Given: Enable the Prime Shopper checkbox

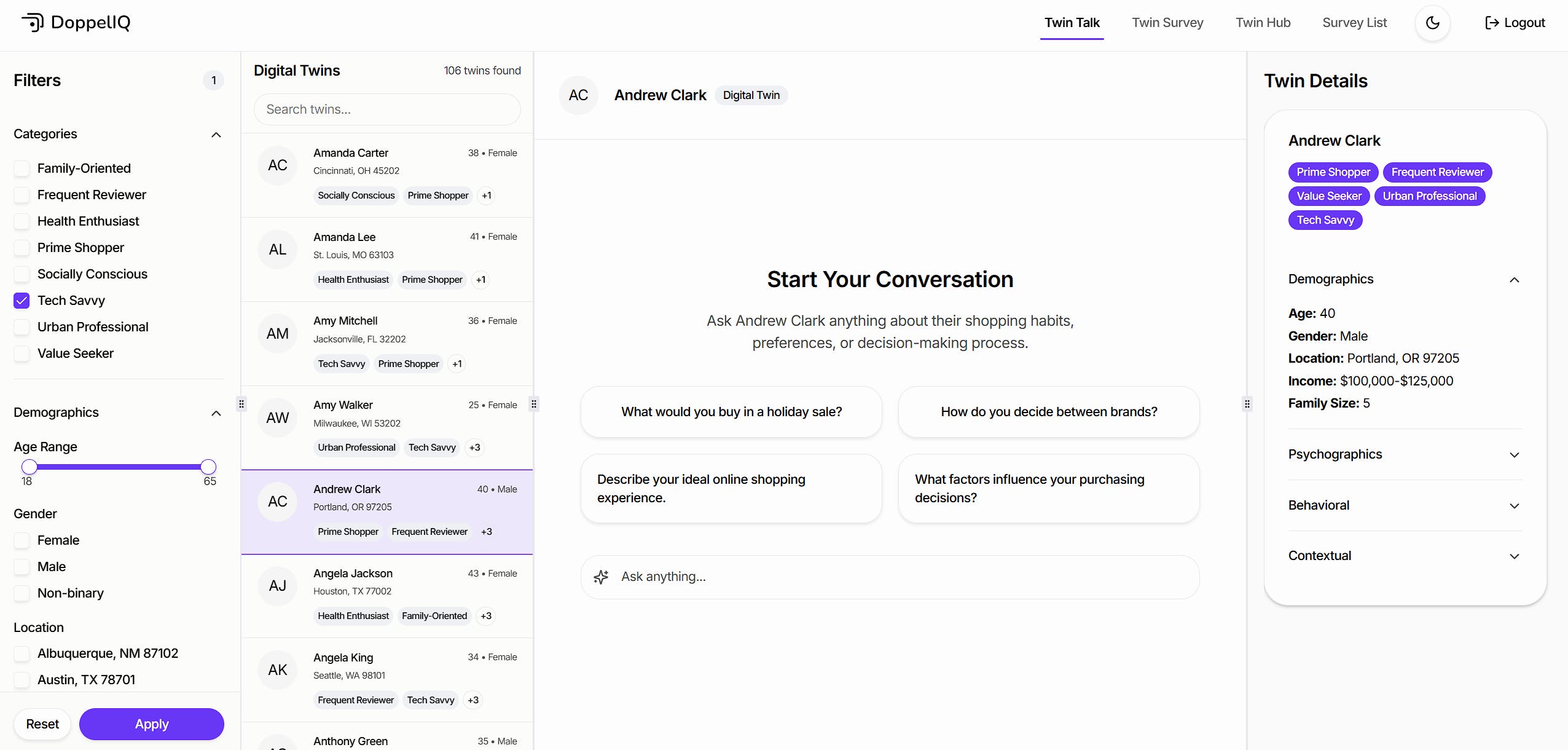Looking at the screenshot, I should (x=22, y=248).
